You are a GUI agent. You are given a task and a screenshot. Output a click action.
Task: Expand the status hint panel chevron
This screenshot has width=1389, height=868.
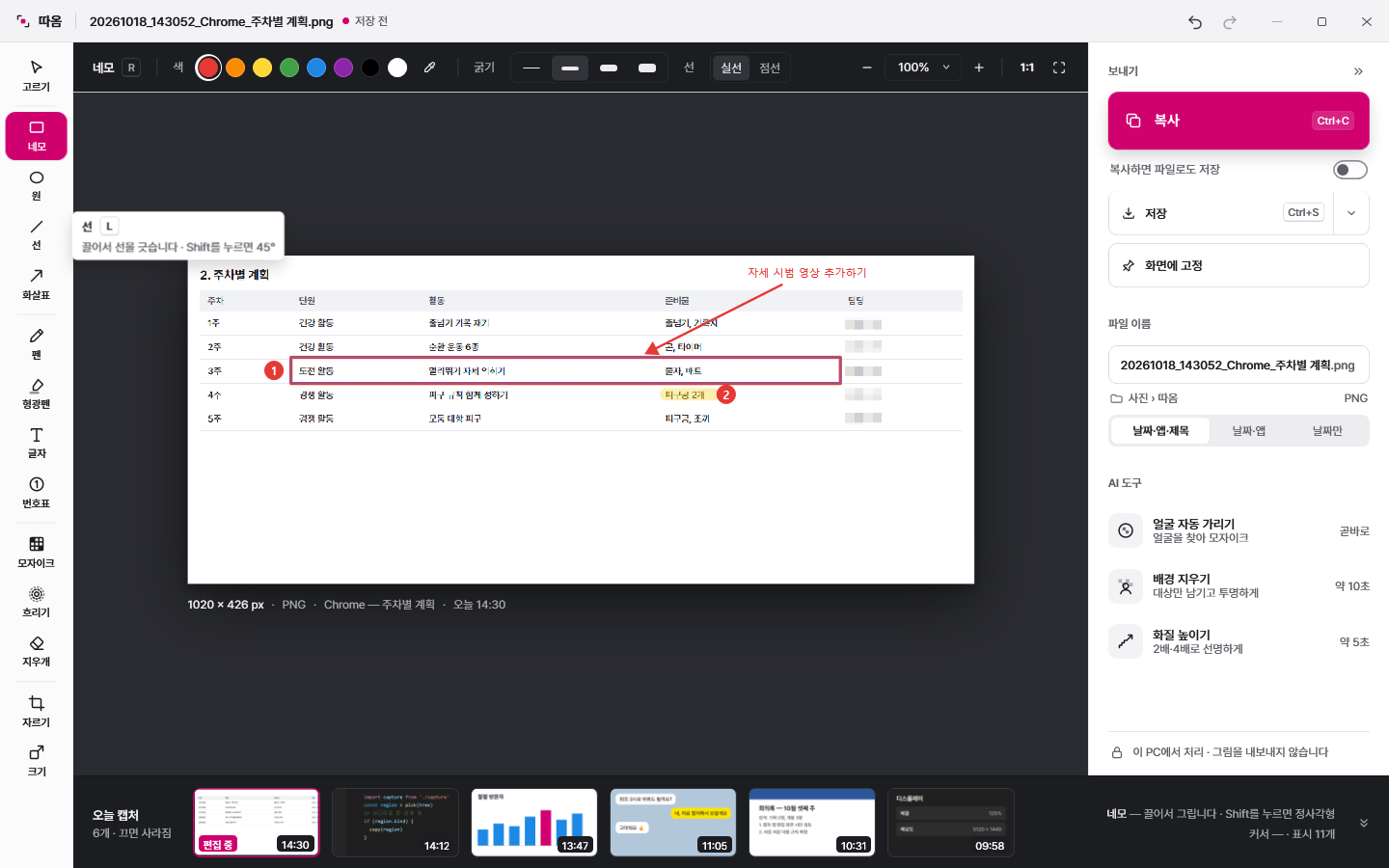(x=1364, y=823)
